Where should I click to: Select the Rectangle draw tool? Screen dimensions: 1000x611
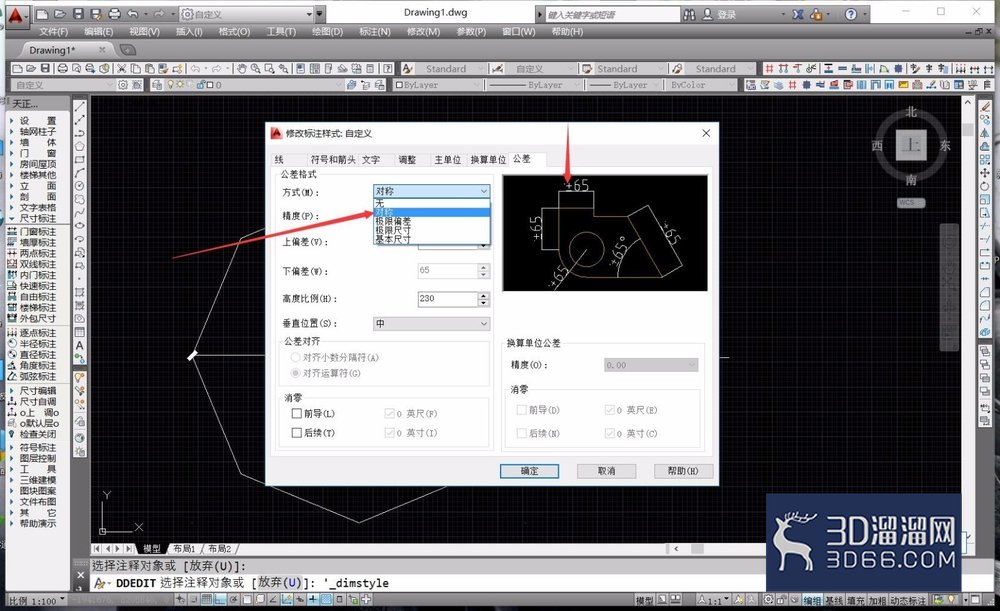point(80,159)
